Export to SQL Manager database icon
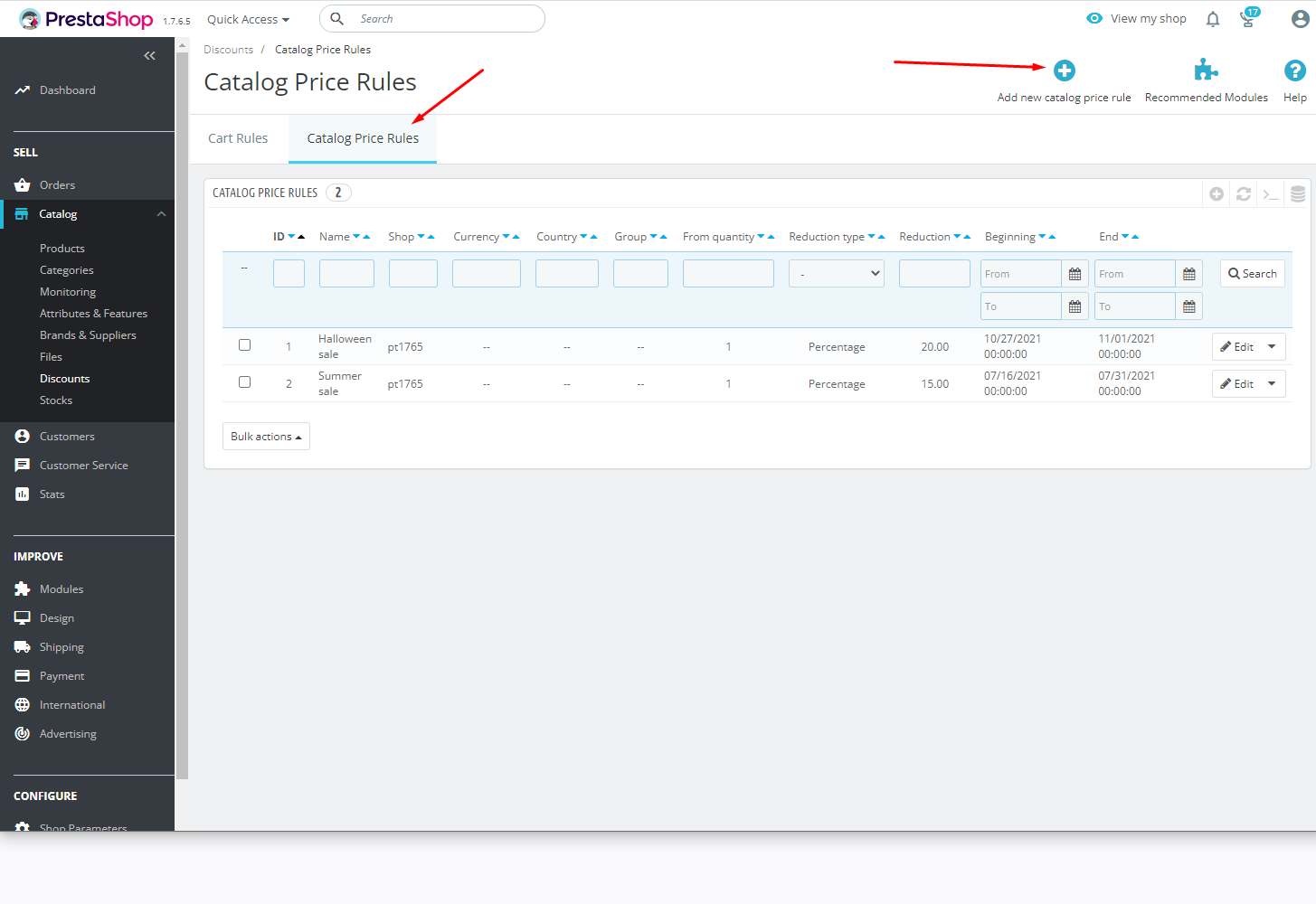The image size is (1316, 904). point(1298,193)
